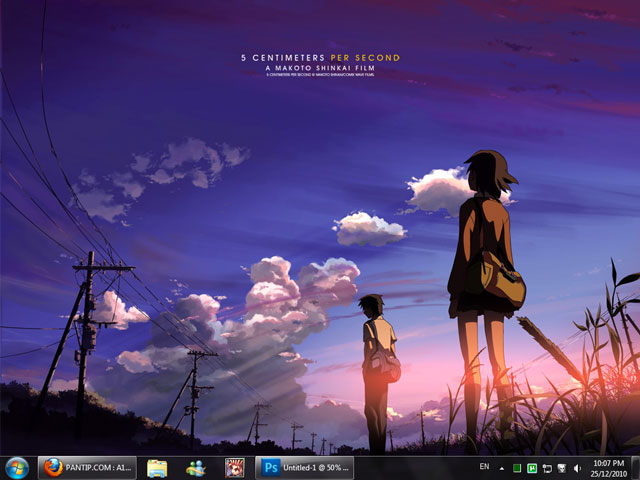This screenshot has height=480, width=640.
Task: Open Windows Explorer from the taskbar
Action: pos(157,468)
